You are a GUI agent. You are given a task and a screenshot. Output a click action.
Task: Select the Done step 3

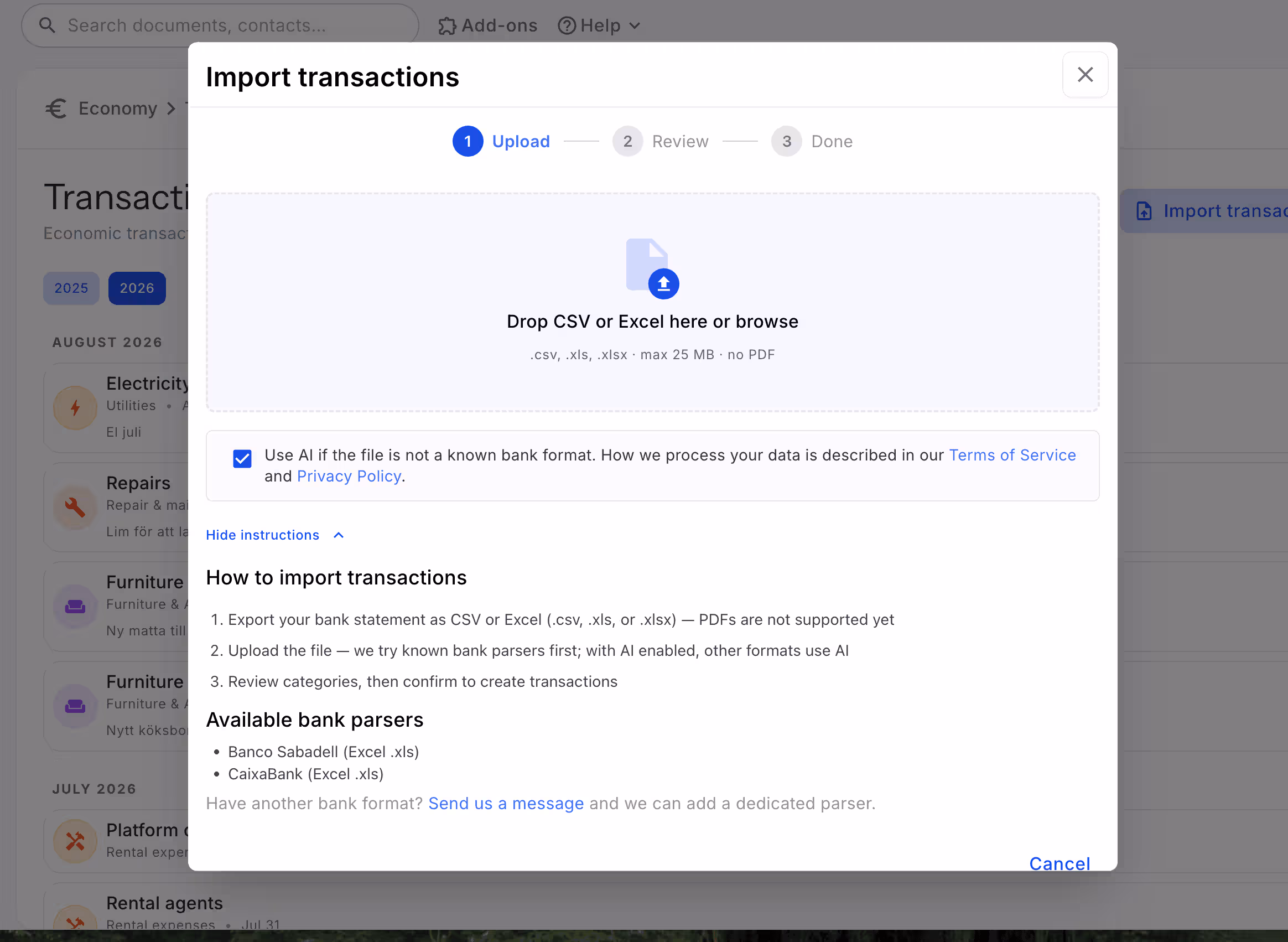click(x=812, y=142)
